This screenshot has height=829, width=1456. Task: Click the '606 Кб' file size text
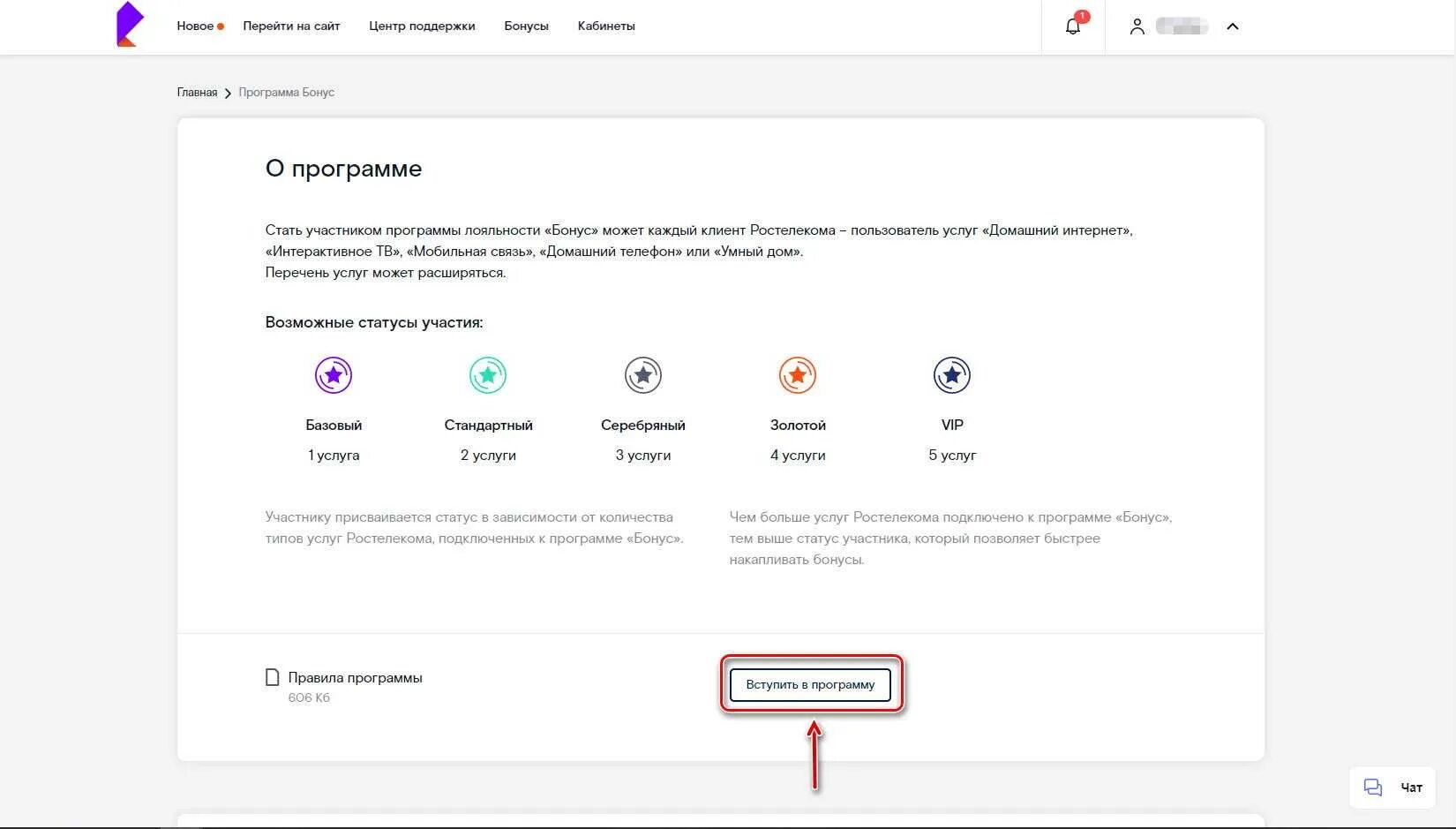coord(309,697)
